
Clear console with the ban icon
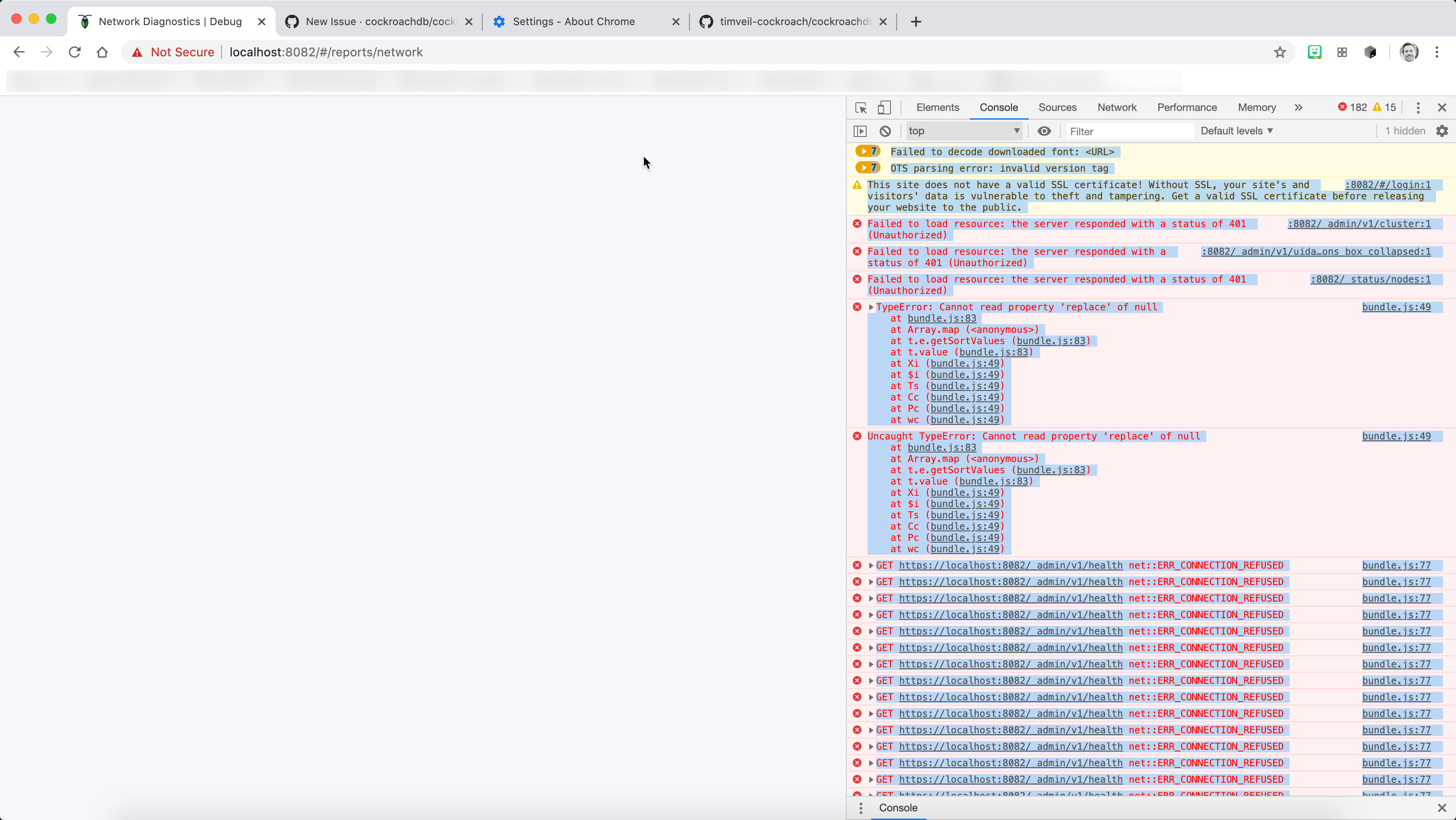coord(885,131)
